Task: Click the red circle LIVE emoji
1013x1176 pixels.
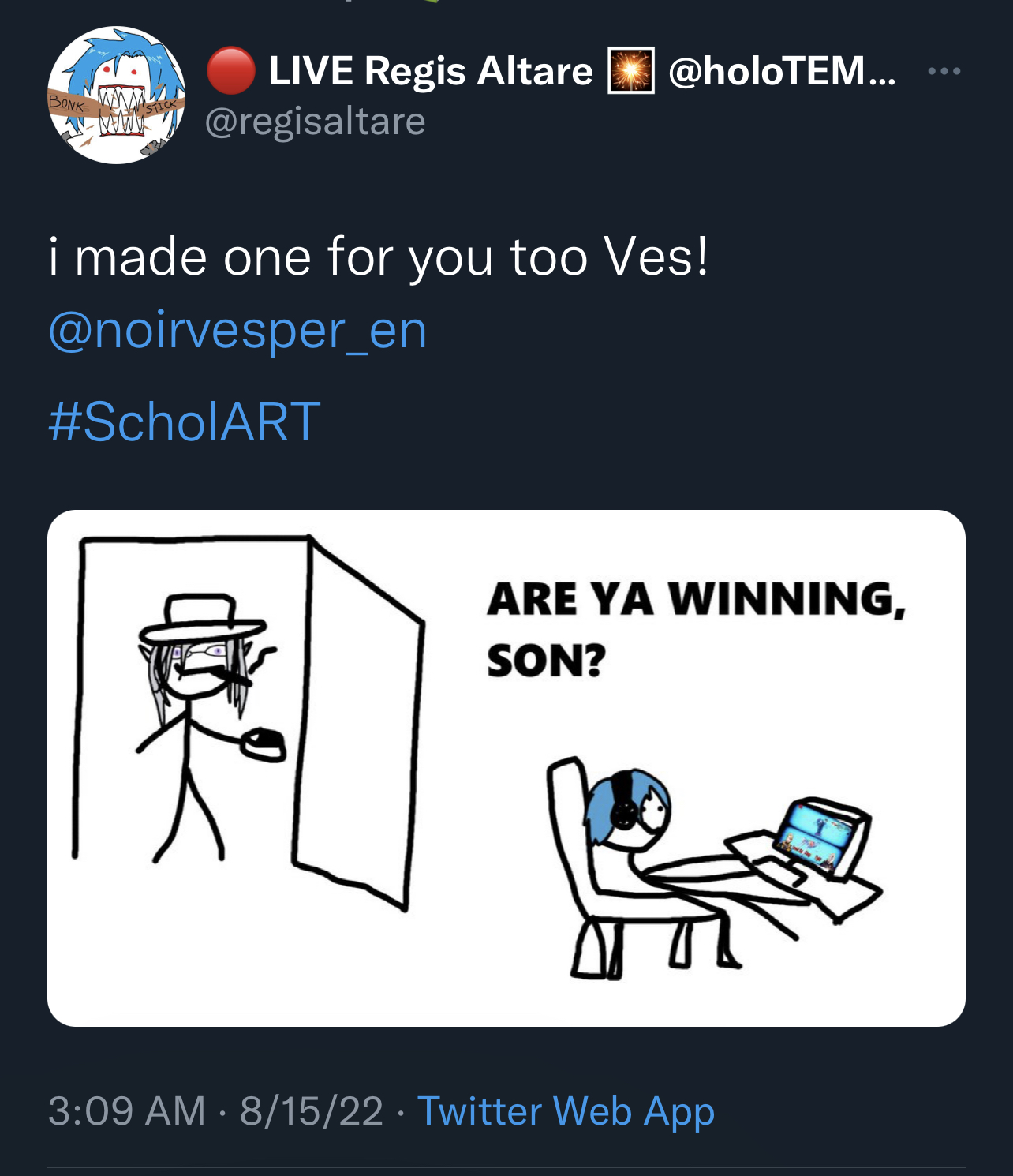Action: pos(230,71)
